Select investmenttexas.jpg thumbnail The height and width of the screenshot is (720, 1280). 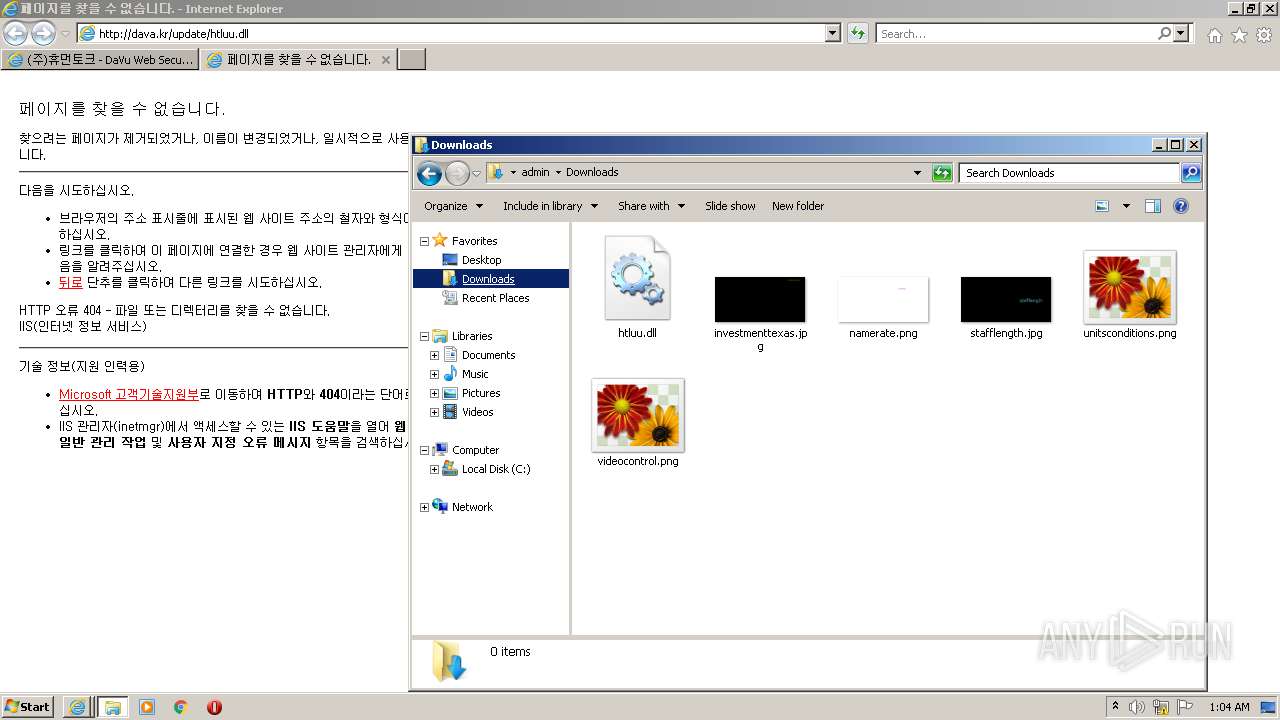[x=760, y=299]
